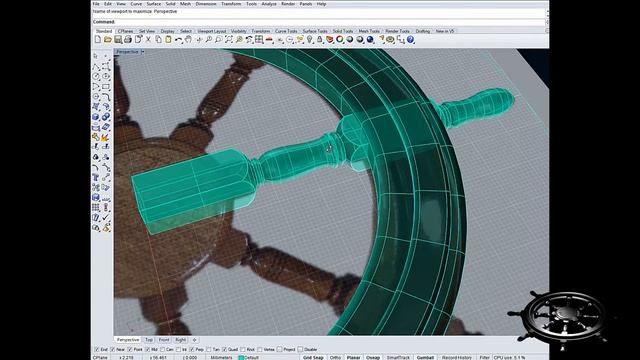Screen dimensions: 640x360
Task: Click the Undo arrow icon
Action: point(178,40)
